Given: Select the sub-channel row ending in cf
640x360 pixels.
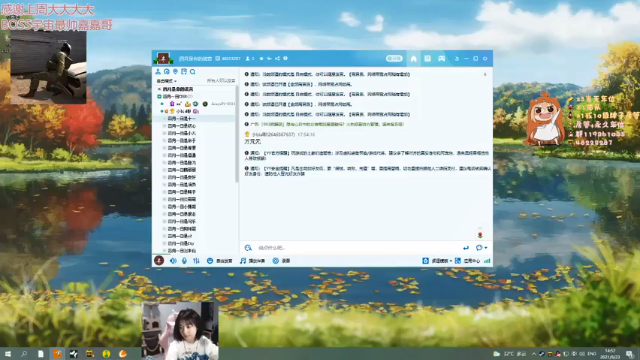Looking at the screenshot, I should point(180,236).
